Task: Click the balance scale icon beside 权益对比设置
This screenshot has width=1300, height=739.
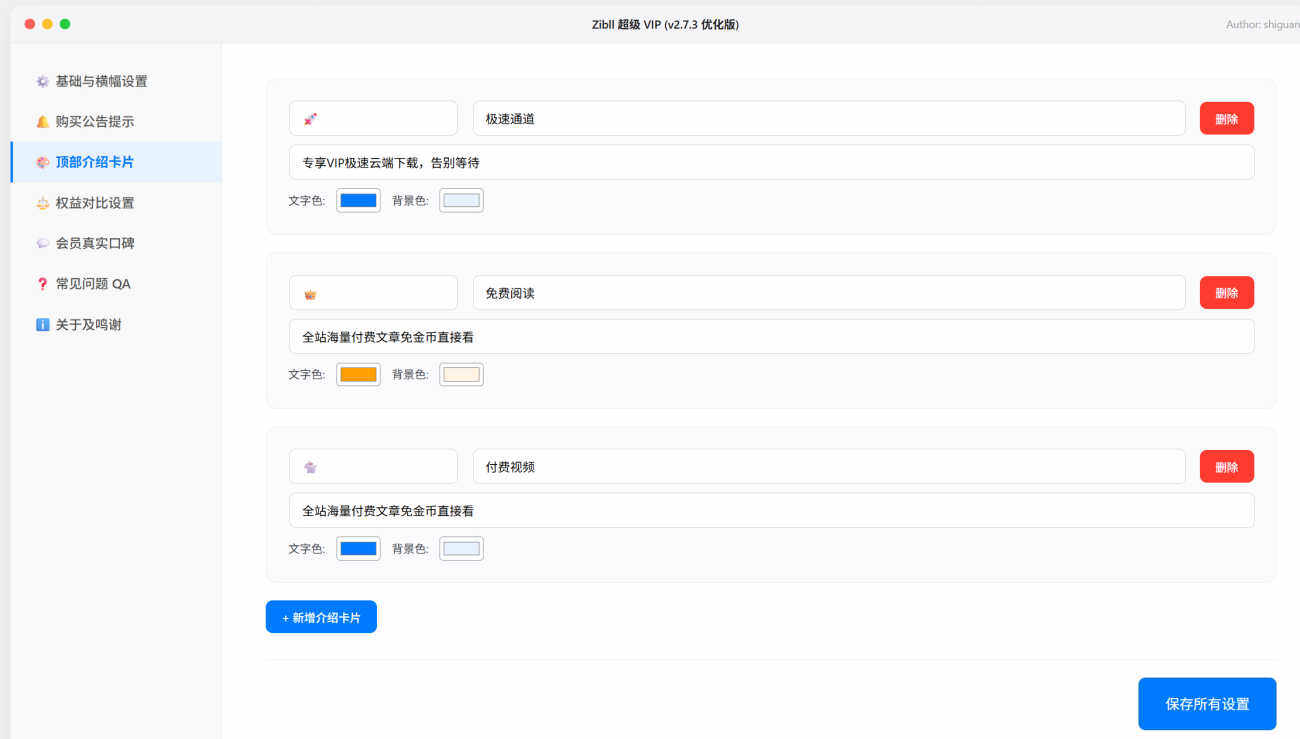Action: click(x=42, y=203)
